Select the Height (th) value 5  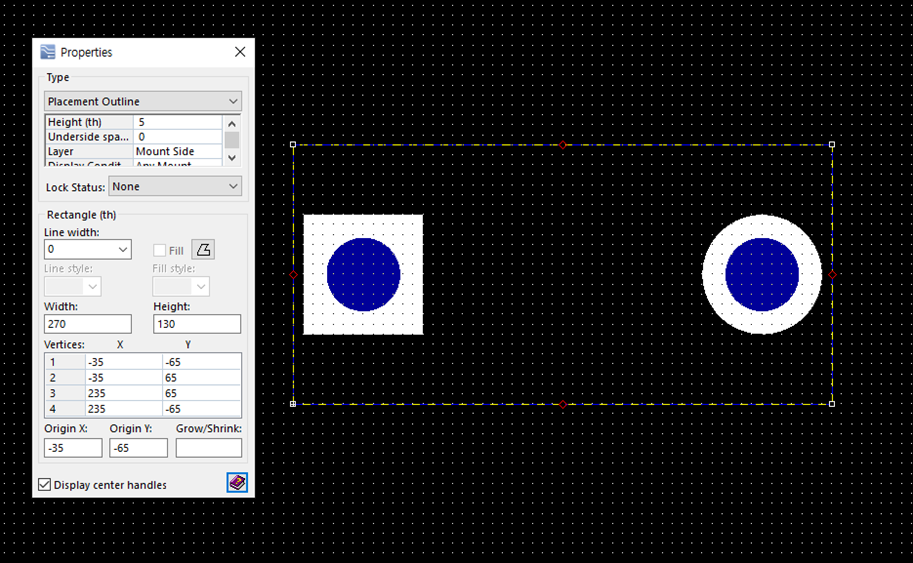[178, 122]
